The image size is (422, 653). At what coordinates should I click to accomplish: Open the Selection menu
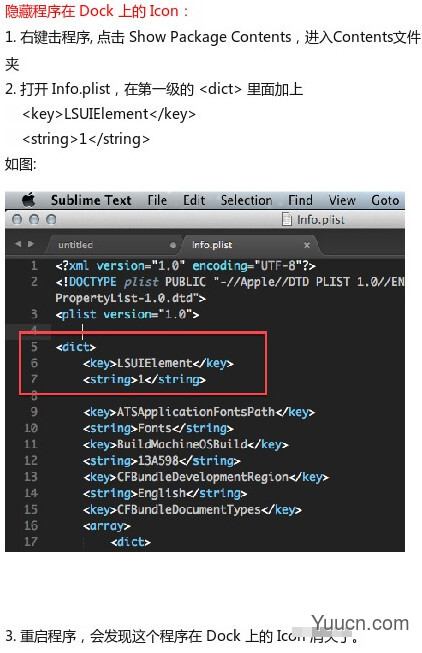[x=247, y=200]
